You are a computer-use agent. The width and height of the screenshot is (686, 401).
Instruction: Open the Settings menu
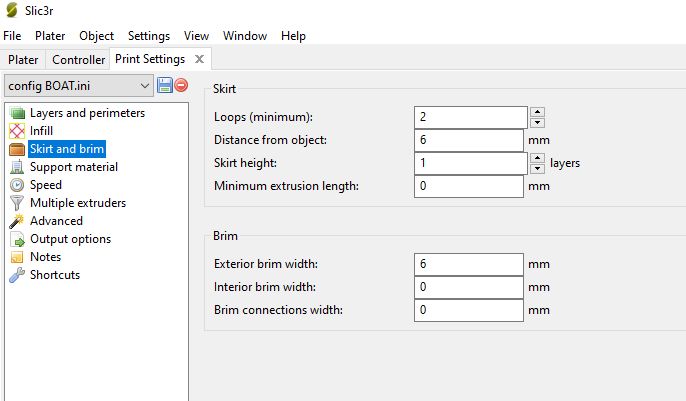click(149, 36)
